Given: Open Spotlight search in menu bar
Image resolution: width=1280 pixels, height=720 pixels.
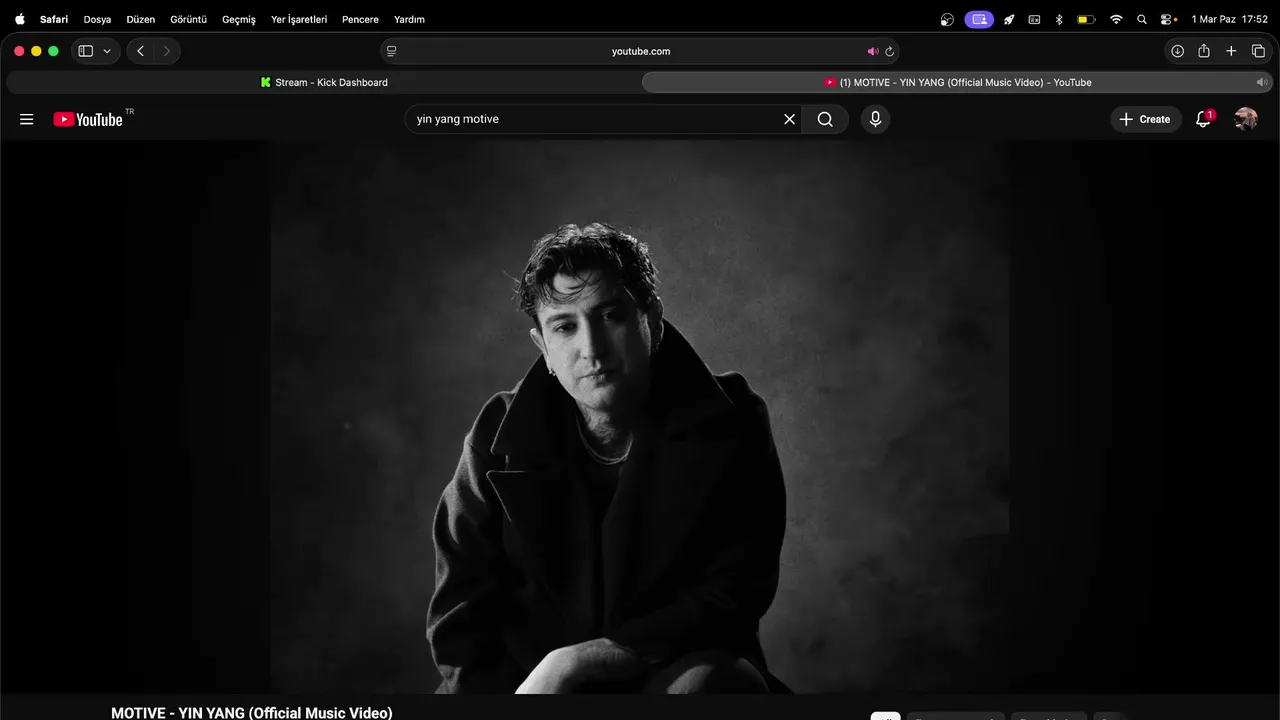Looking at the screenshot, I should [x=1142, y=19].
